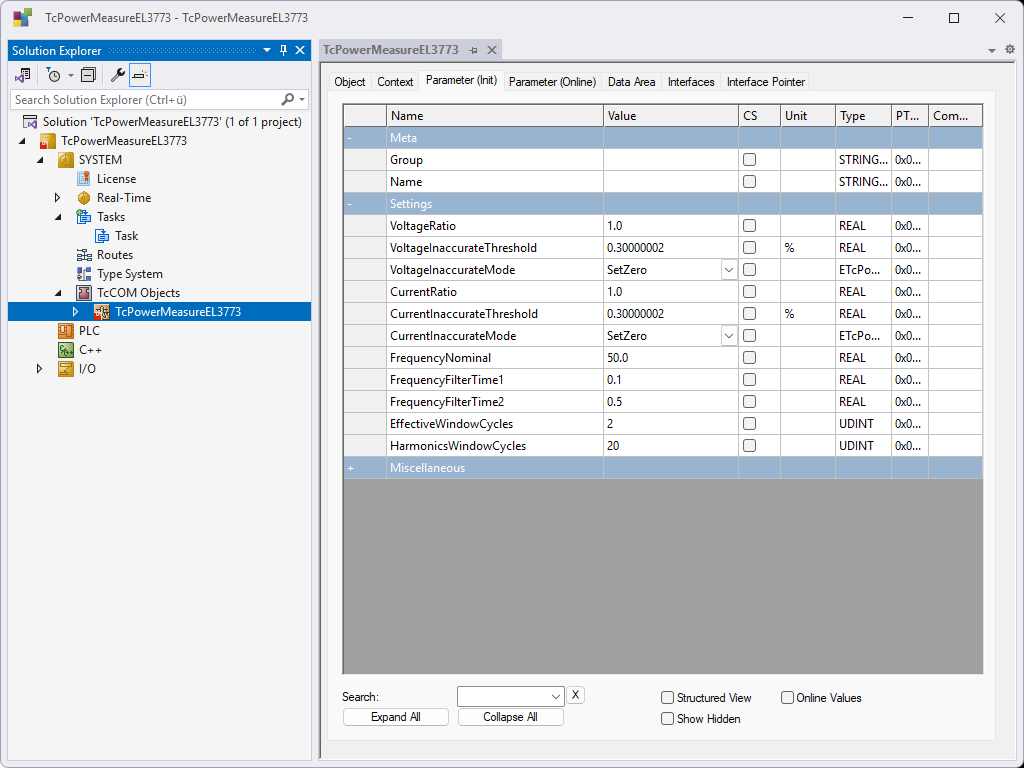Click the Solution 'TcPowerMeasureEL3773' node icon
The height and width of the screenshot is (768, 1024).
click(30, 122)
